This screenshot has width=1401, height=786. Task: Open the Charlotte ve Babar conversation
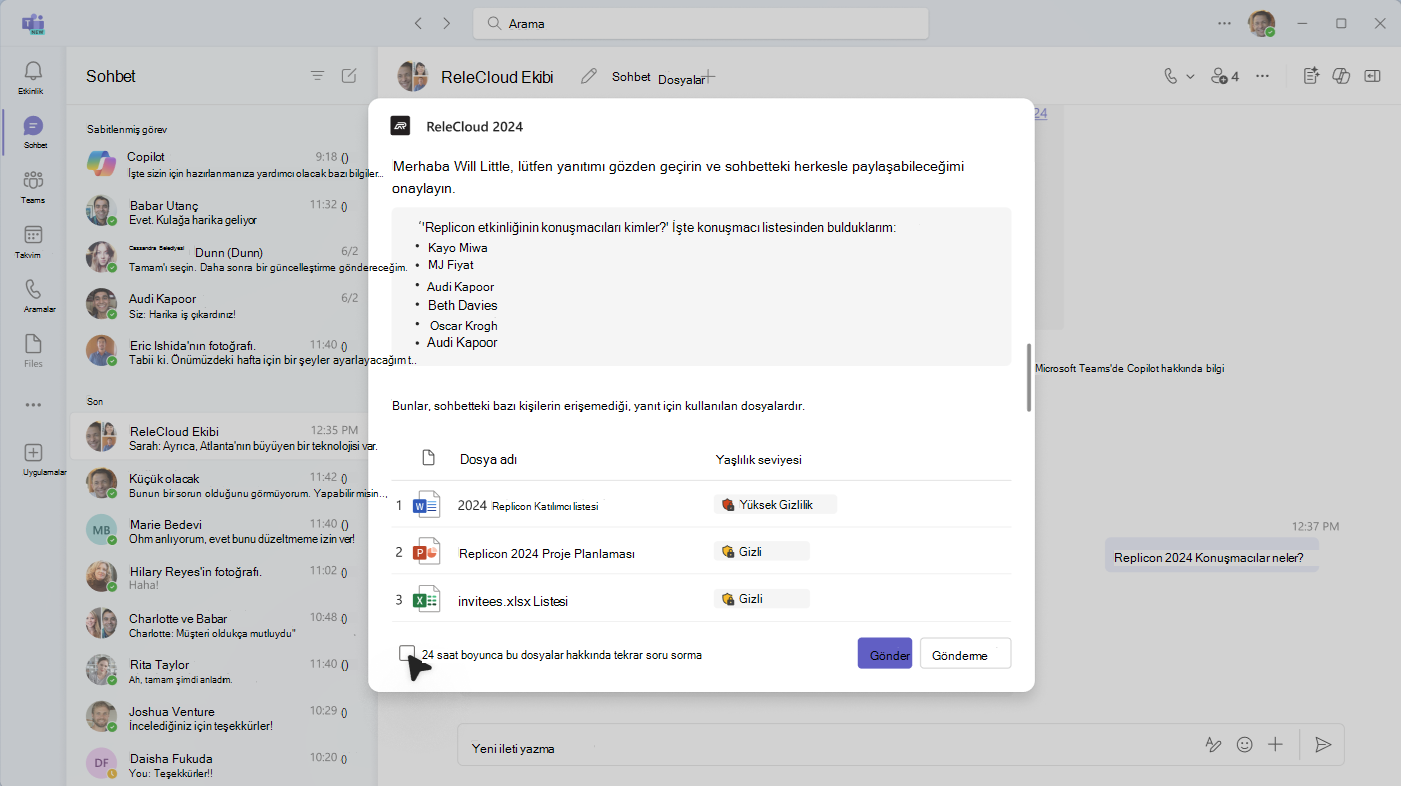point(222,625)
